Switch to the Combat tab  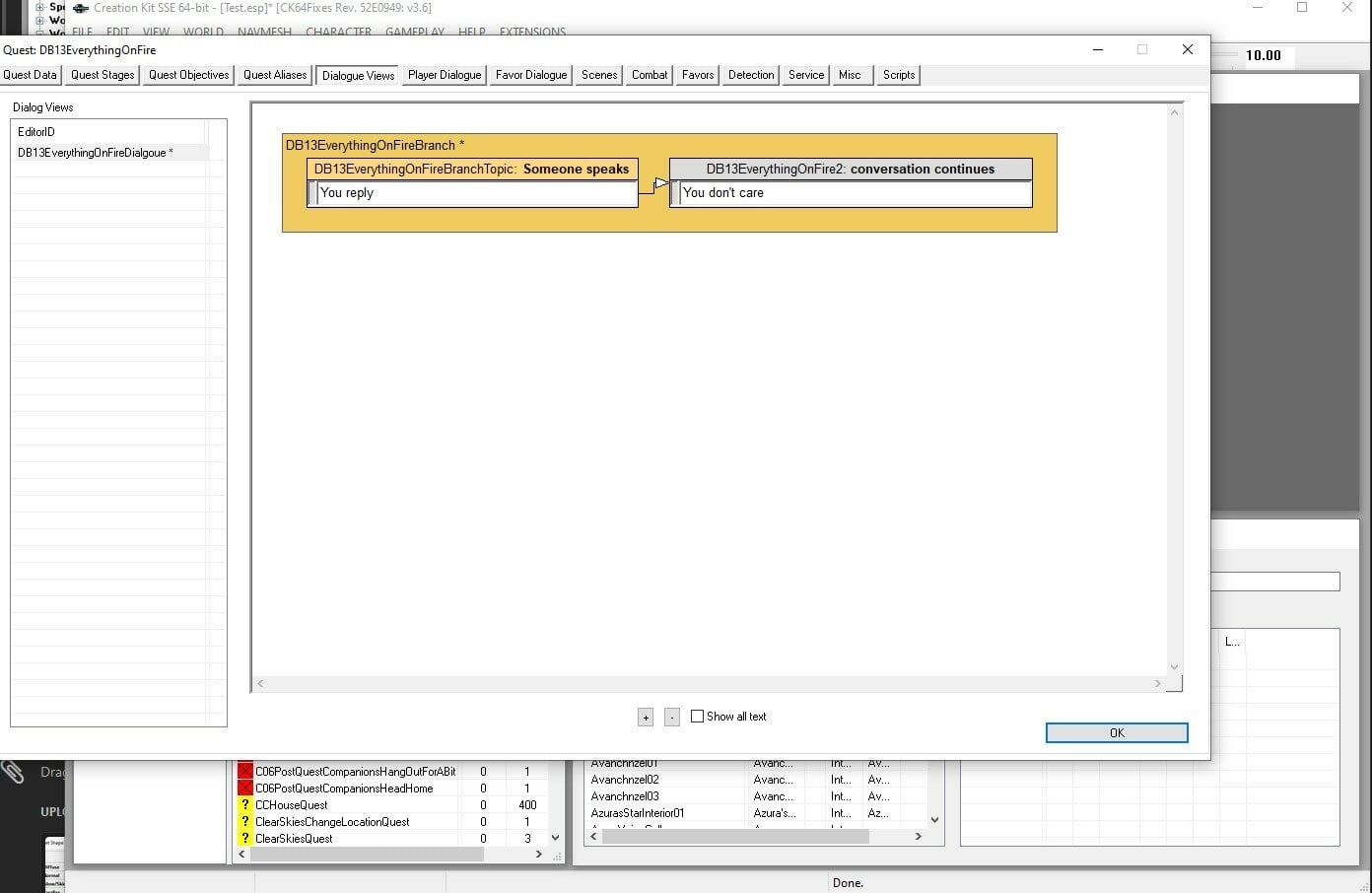[x=650, y=75]
